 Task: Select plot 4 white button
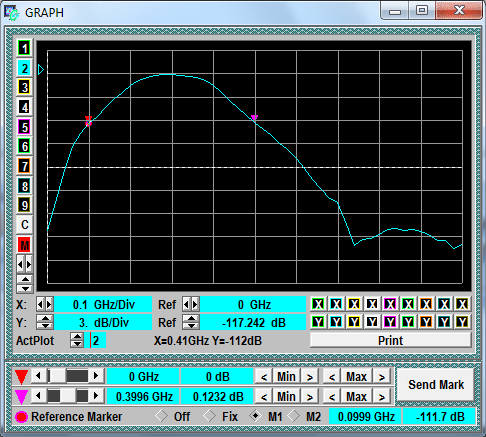pyautogui.click(x=24, y=107)
